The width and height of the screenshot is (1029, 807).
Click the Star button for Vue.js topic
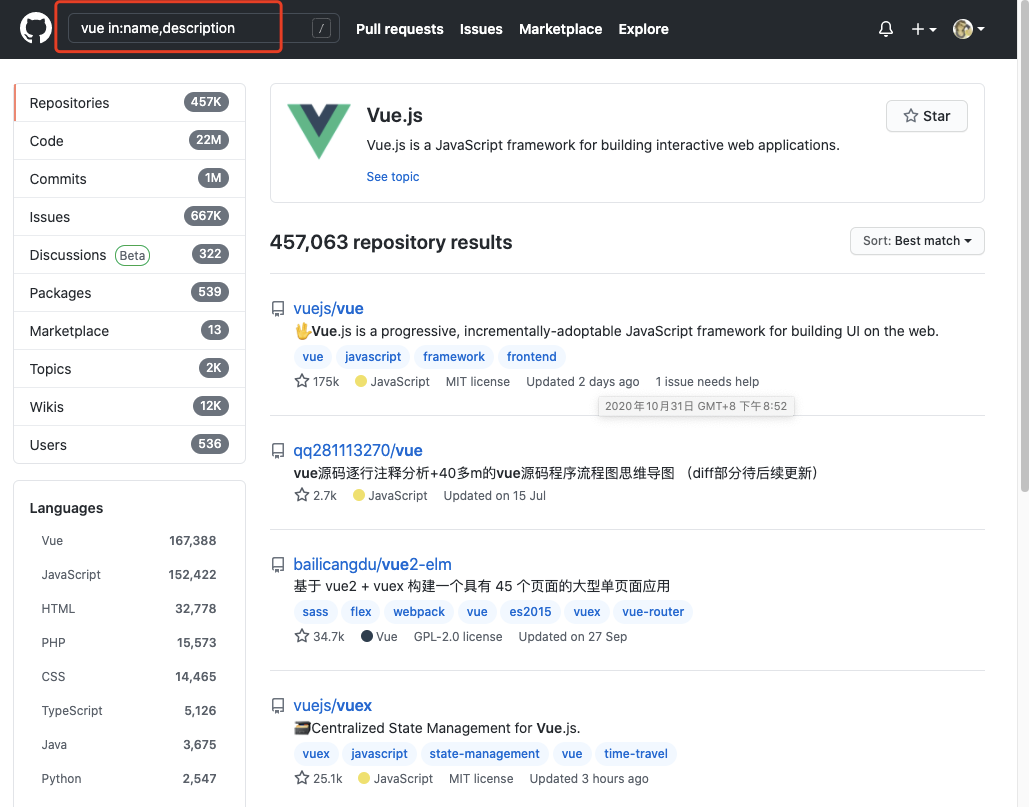pyautogui.click(x=926, y=115)
